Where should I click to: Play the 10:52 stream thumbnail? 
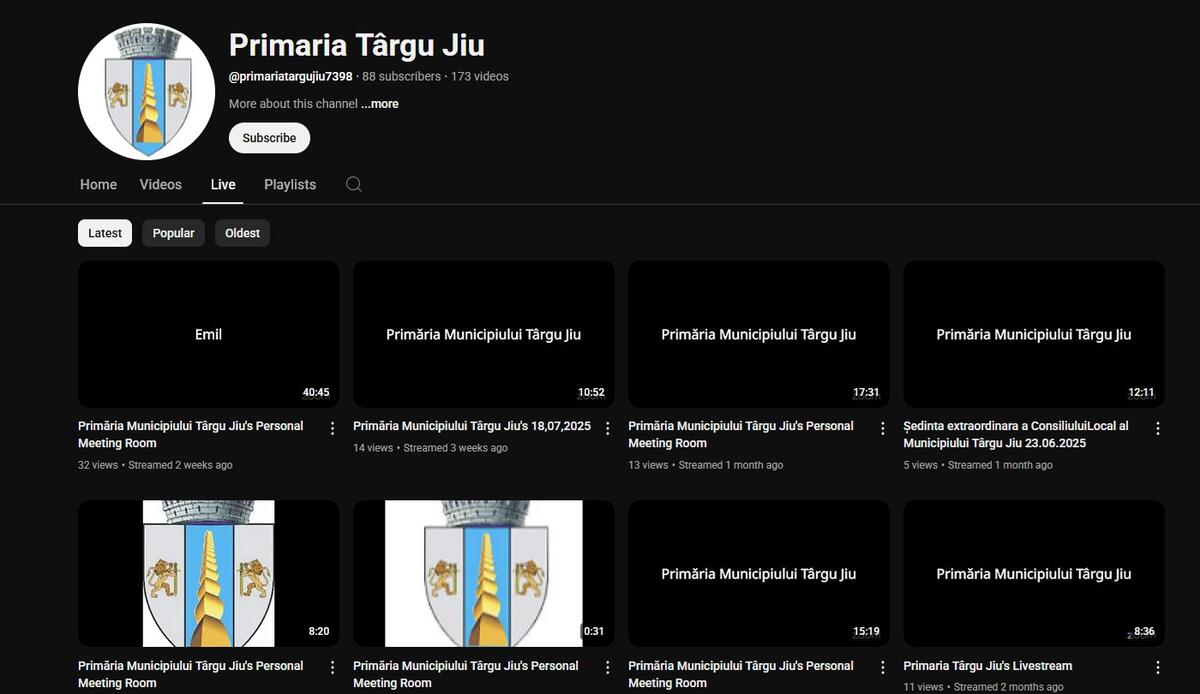483,334
